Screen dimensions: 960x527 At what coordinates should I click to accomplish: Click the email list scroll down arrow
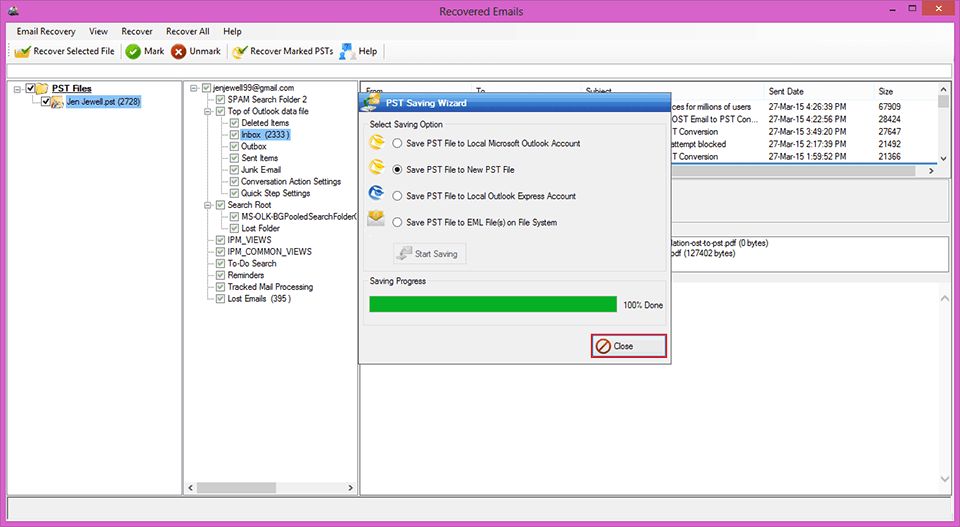tap(943, 159)
